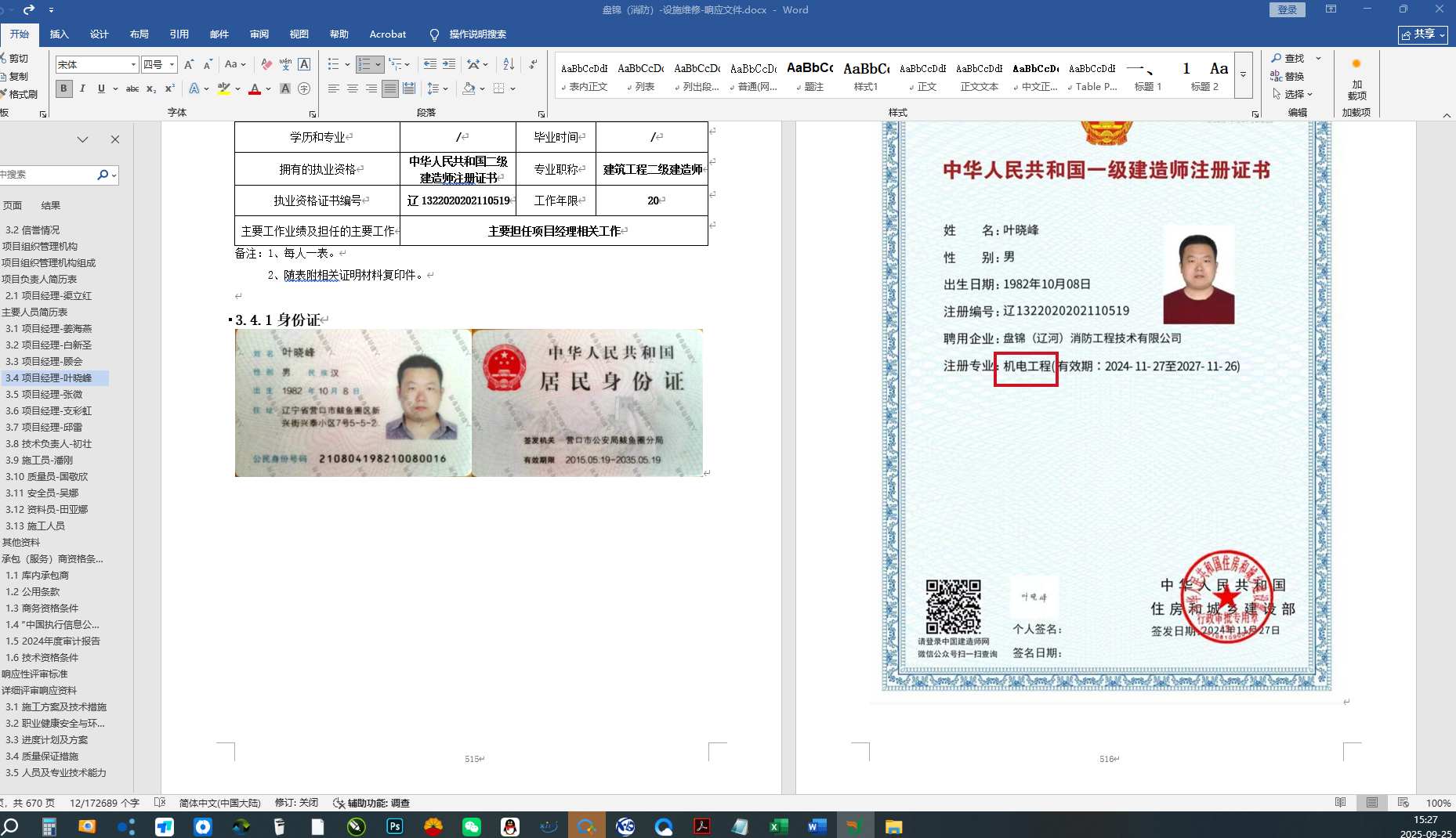Open the 设计 (Design) tab
This screenshot has height=838, width=1456.
[x=100, y=34]
